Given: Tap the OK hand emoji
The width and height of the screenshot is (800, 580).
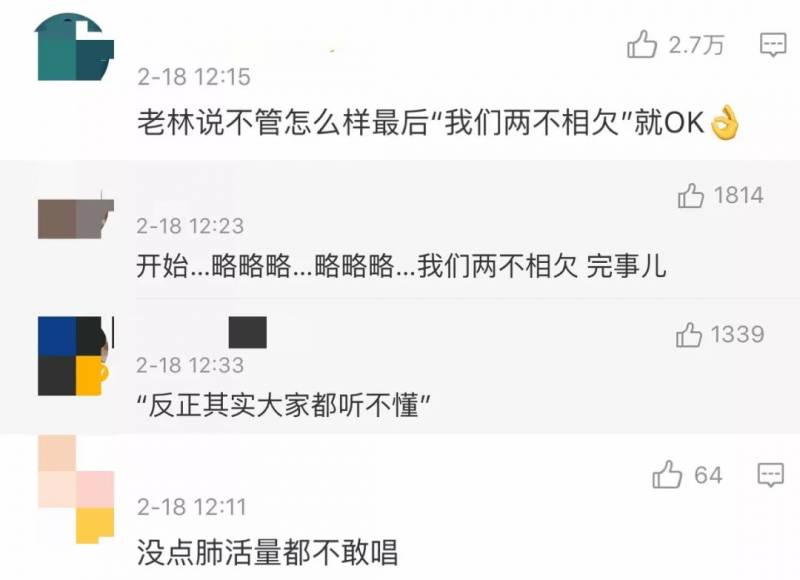Looking at the screenshot, I should (724, 123).
